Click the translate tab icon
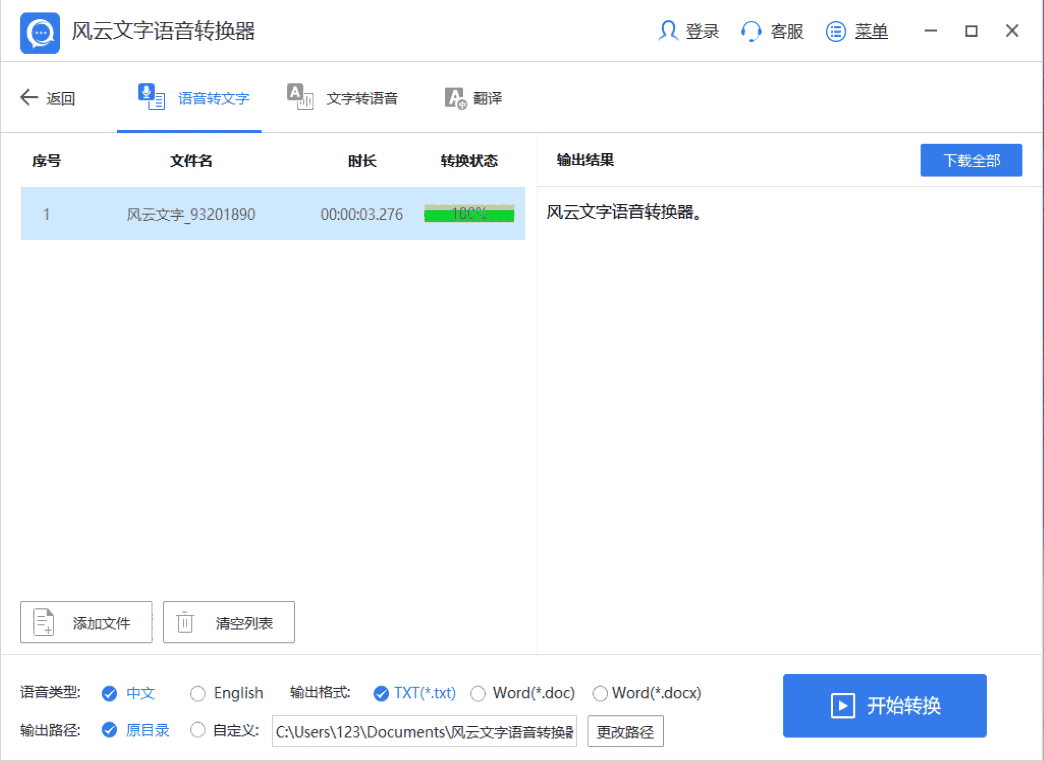Viewport: 1044px width, 761px height. click(455, 98)
